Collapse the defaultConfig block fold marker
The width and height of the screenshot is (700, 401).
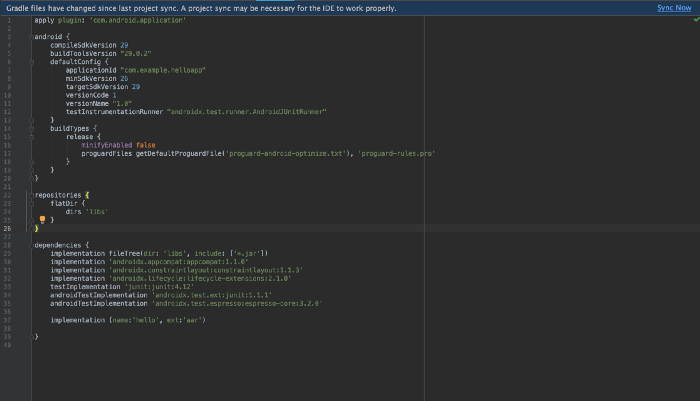point(31,62)
